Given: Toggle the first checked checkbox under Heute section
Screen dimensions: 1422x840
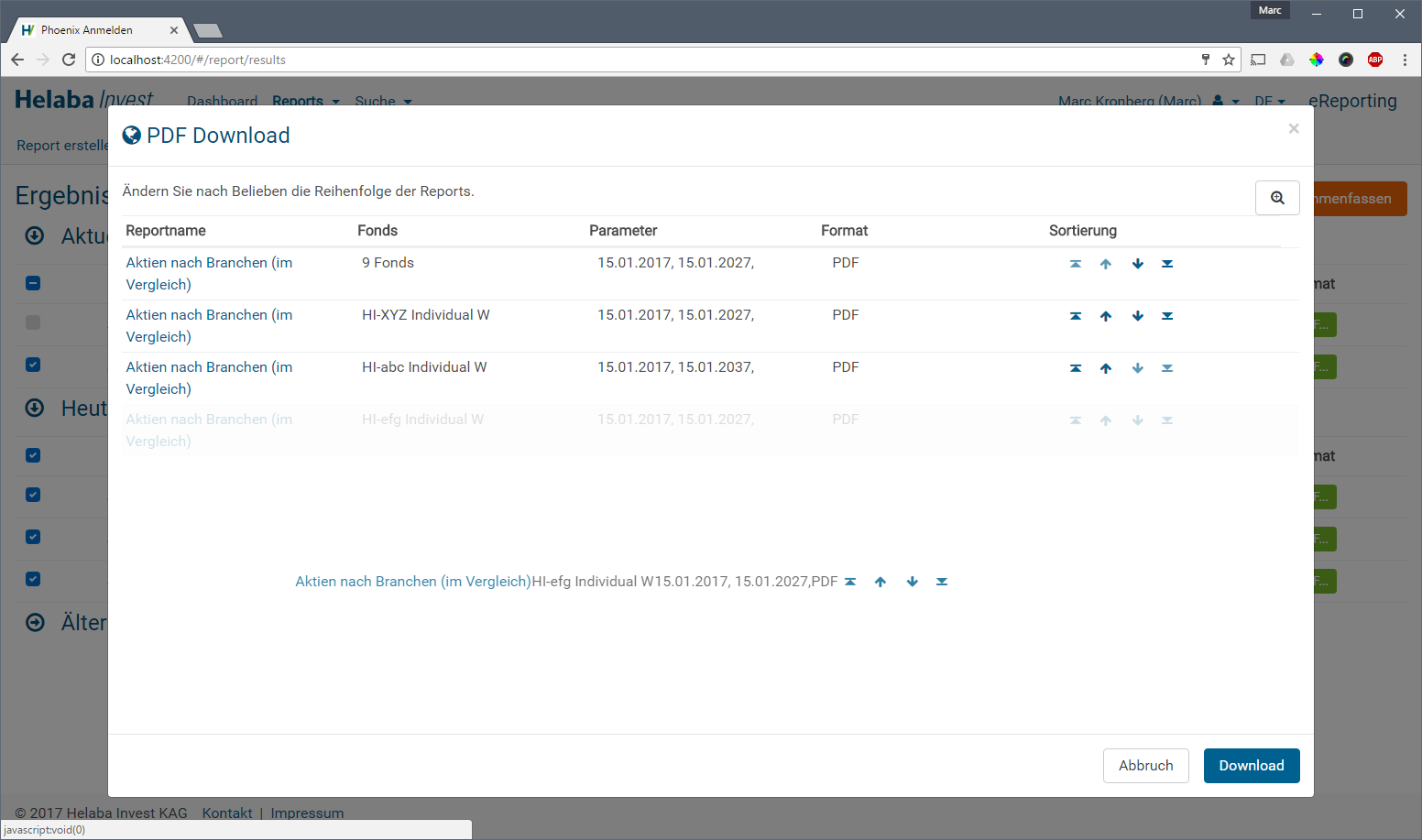Looking at the screenshot, I should coord(33,455).
